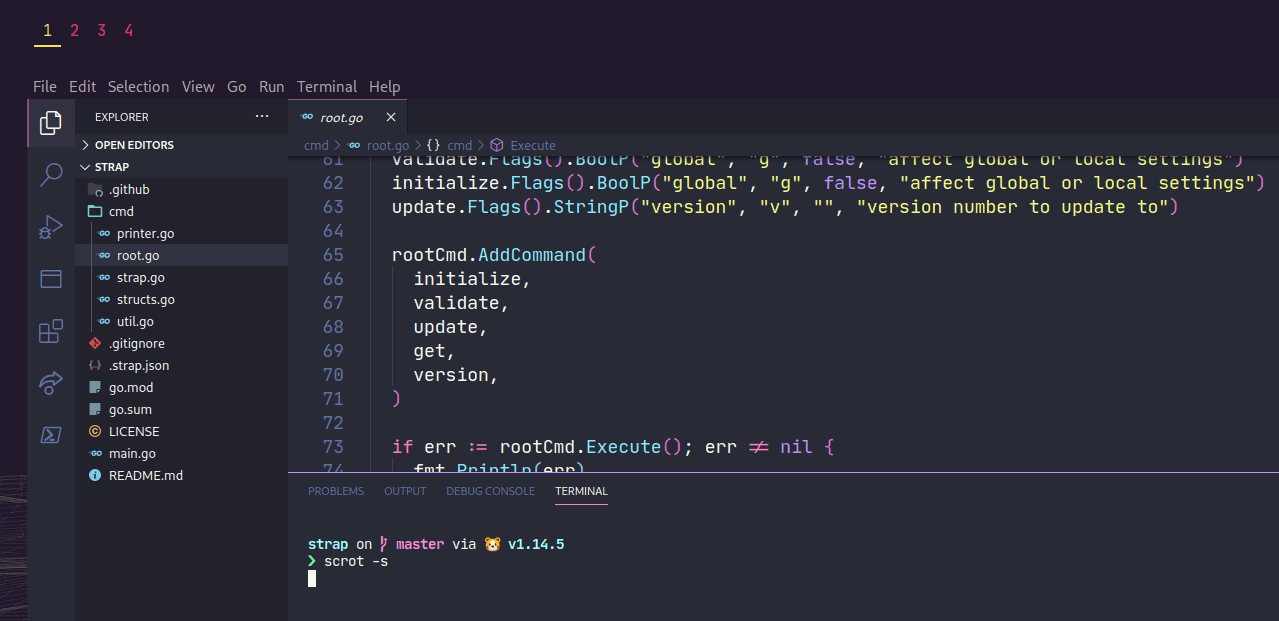This screenshot has width=1279, height=621.
Task: Open the Remote Explorer window icon
Action: [x=50, y=279]
